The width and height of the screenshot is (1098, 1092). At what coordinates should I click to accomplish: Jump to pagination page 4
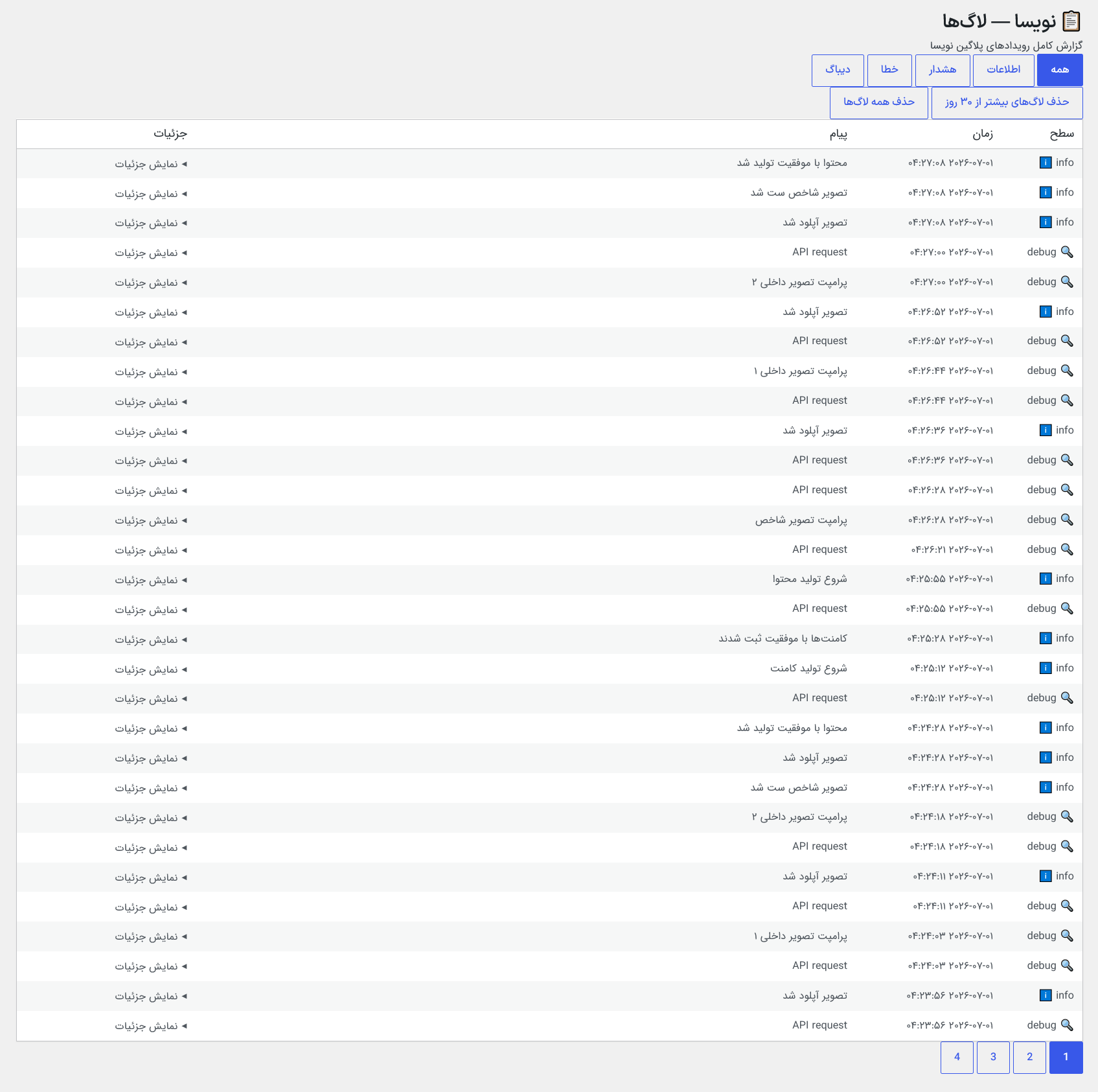[x=957, y=1057]
